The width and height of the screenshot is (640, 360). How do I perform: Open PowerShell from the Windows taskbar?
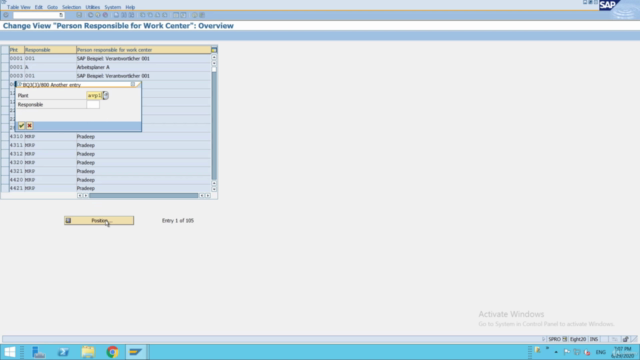(x=63, y=352)
